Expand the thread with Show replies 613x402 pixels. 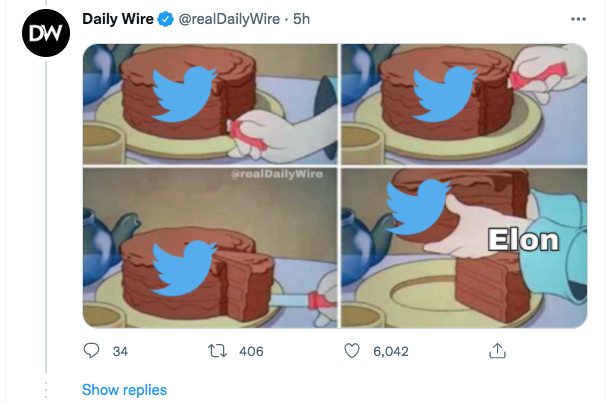coord(124,390)
